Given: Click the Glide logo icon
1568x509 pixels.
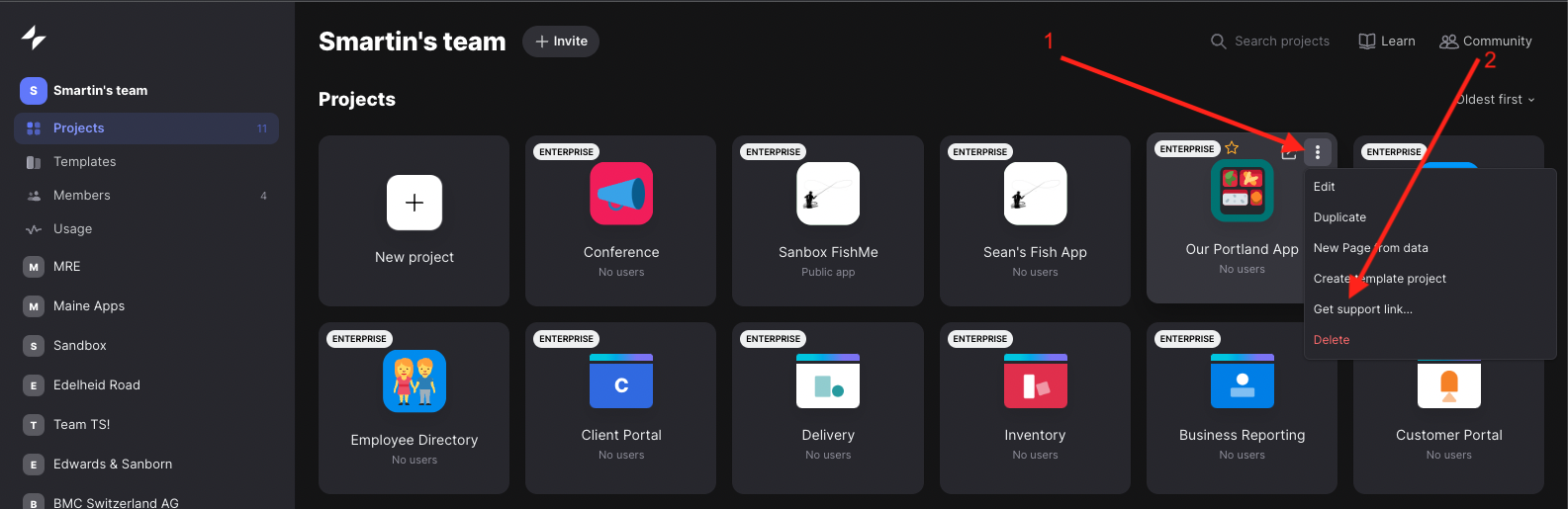Looking at the screenshot, I should (x=34, y=38).
